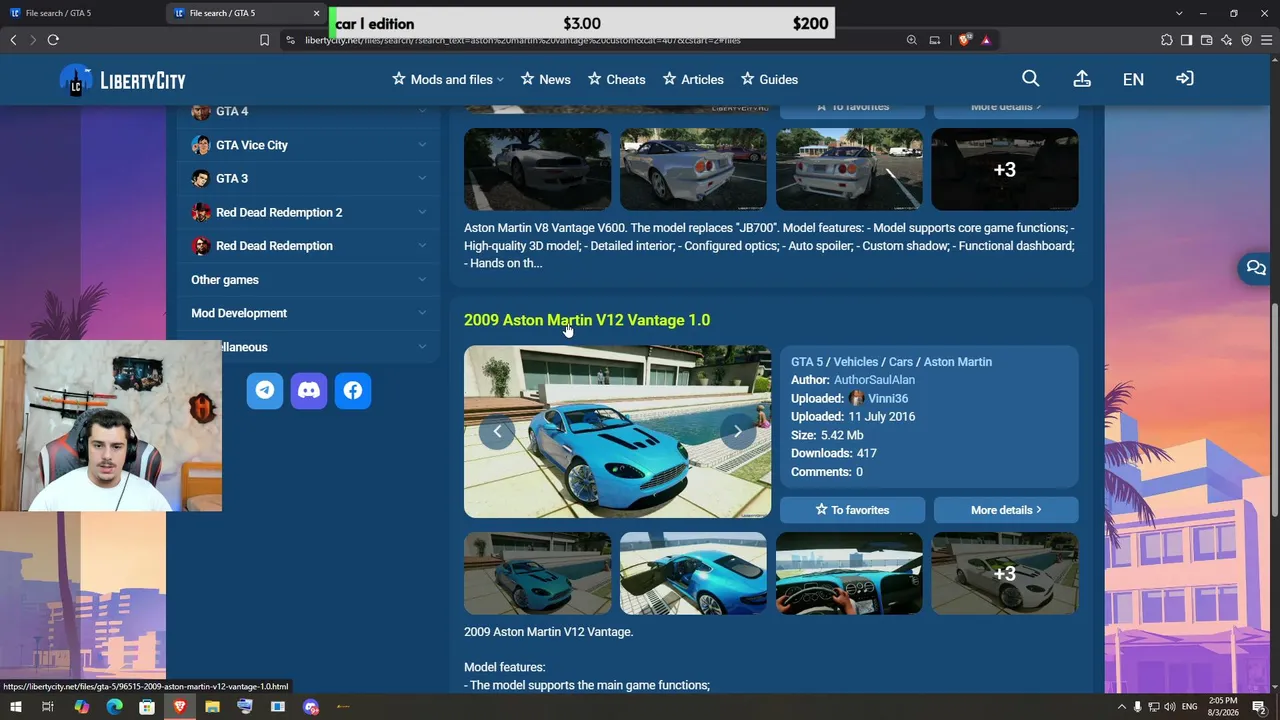Open the steering wheel interior thumbnail

(x=849, y=573)
